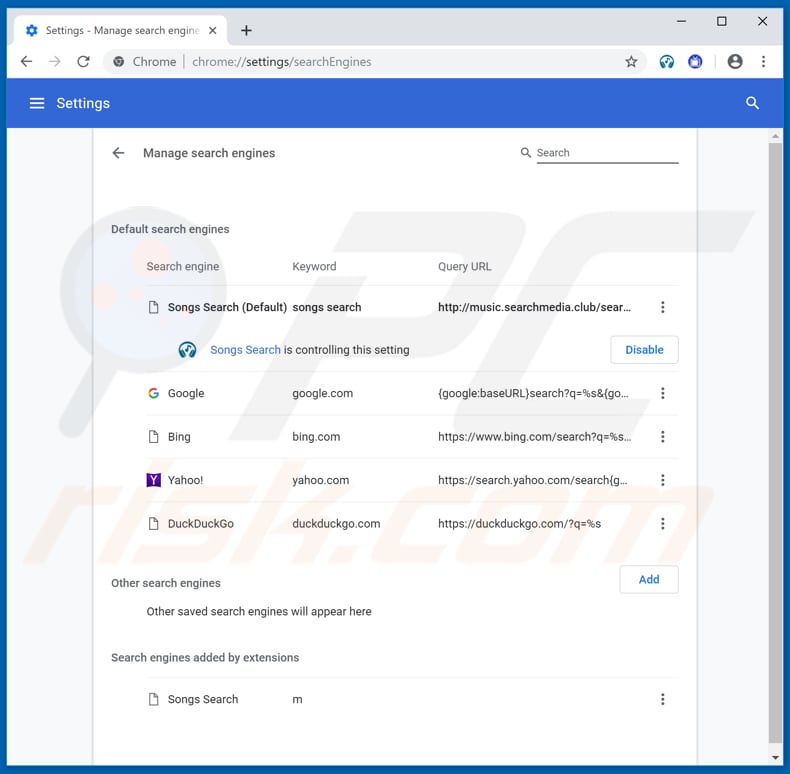
Task: Open more actions for Google search engine
Action: point(663,393)
